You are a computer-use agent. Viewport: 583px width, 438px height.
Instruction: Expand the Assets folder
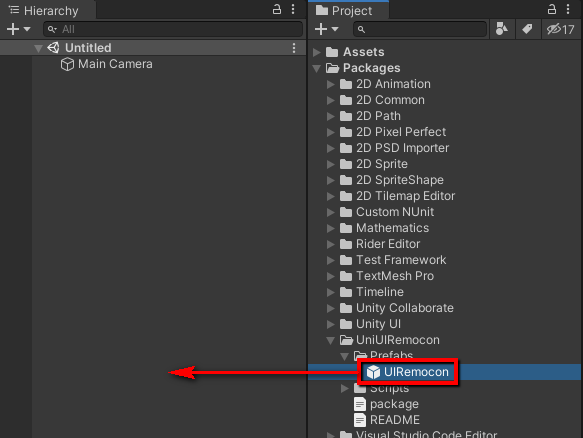click(x=317, y=52)
